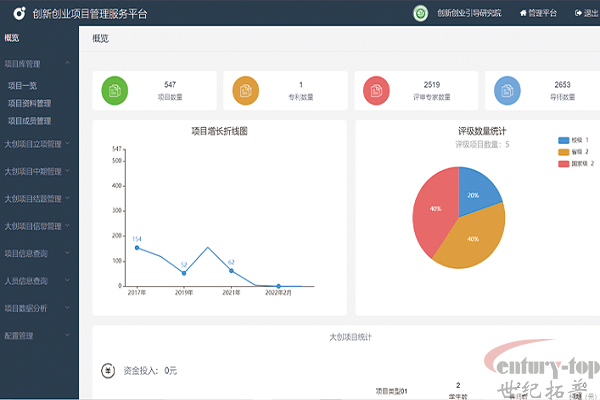This screenshot has height=400, width=600.
Task: Toggle 省级 orange legend swatch
Action: click(564, 152)
